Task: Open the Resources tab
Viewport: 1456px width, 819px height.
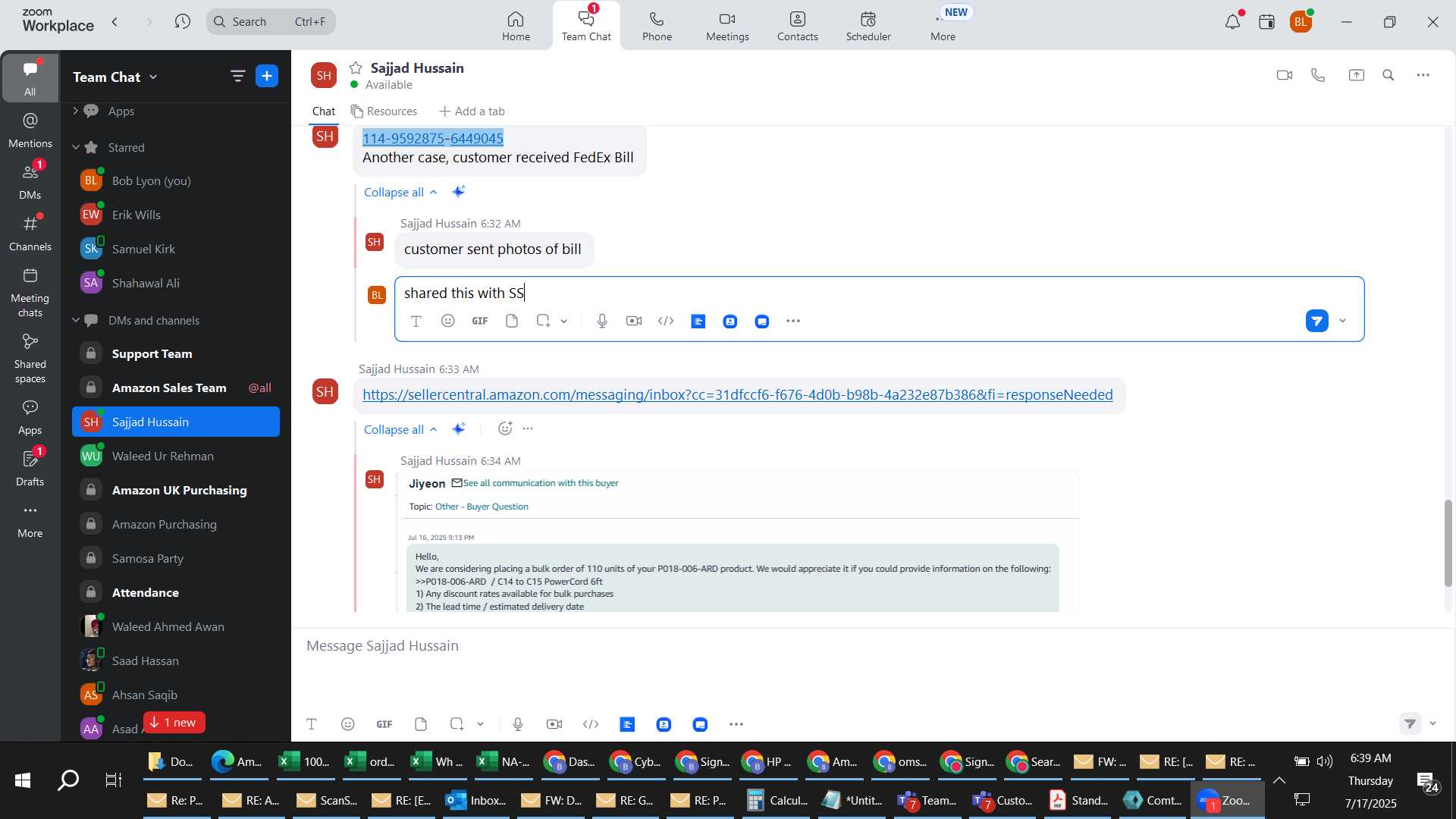Action: coord(384,111)
